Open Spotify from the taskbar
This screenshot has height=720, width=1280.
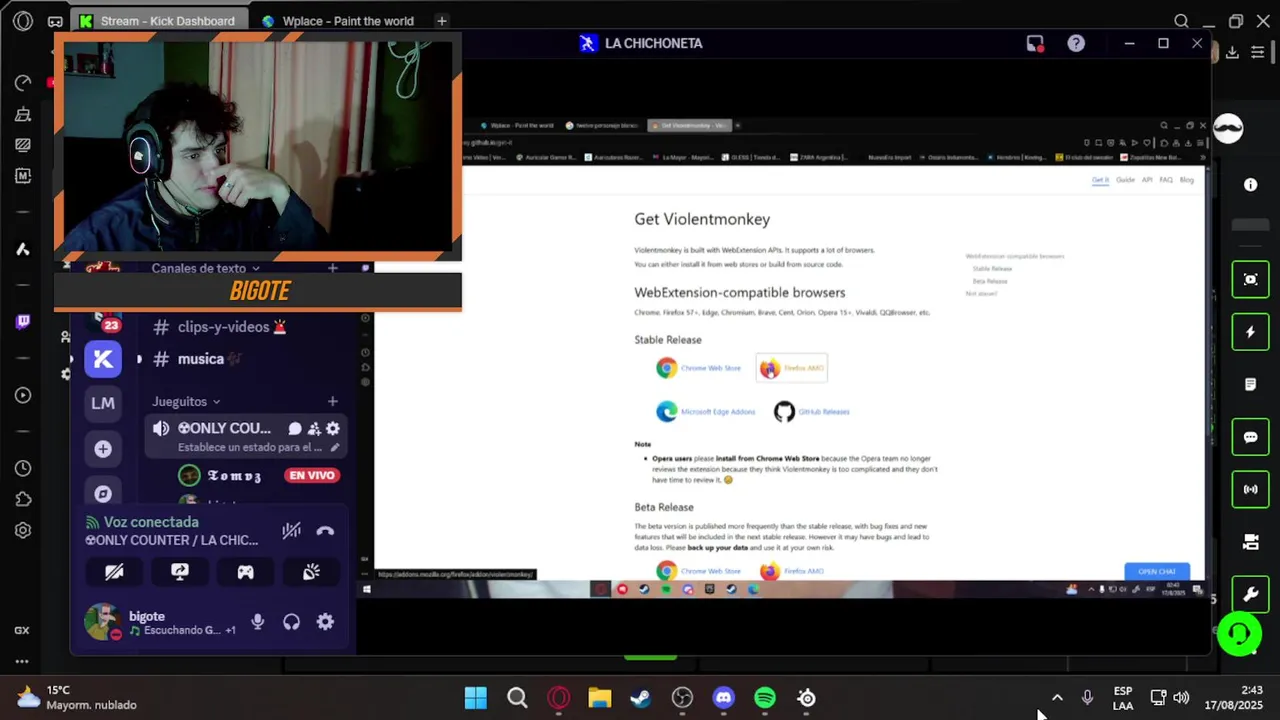765,698
